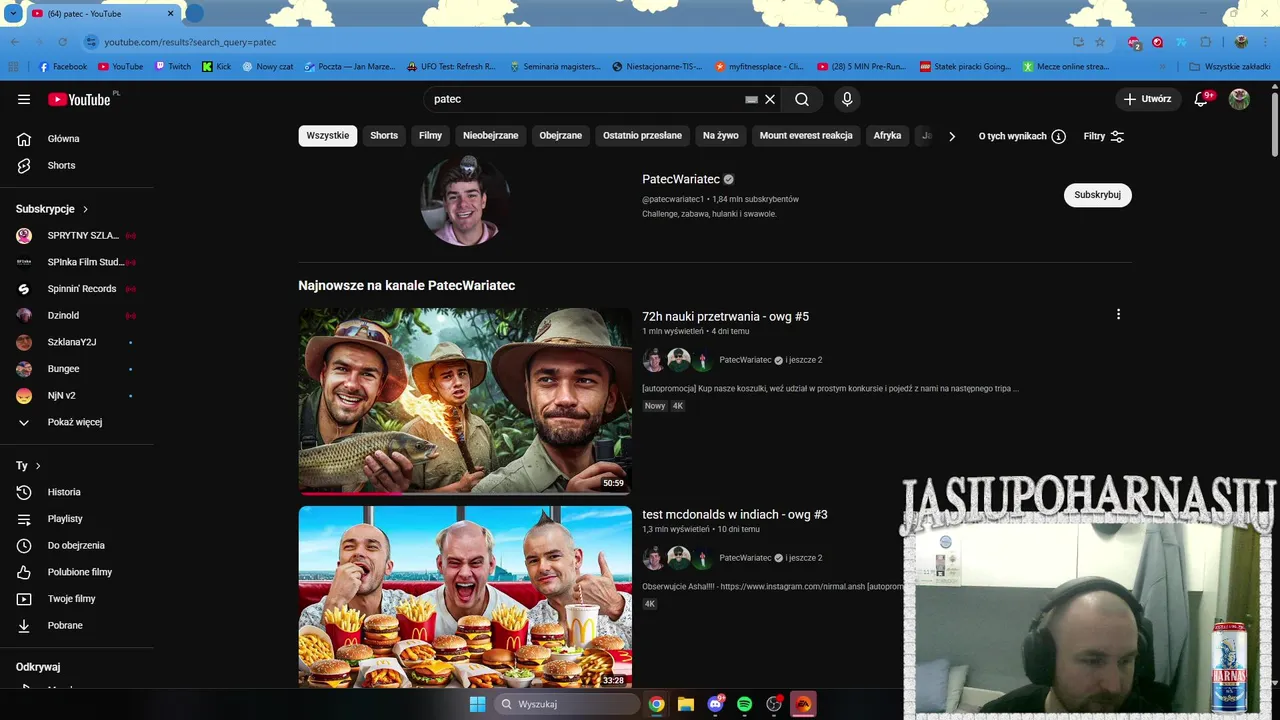The width and height of the screenshot is (1280, 720).
Task: Expand the Subskrypcje section
Action: 52,209
